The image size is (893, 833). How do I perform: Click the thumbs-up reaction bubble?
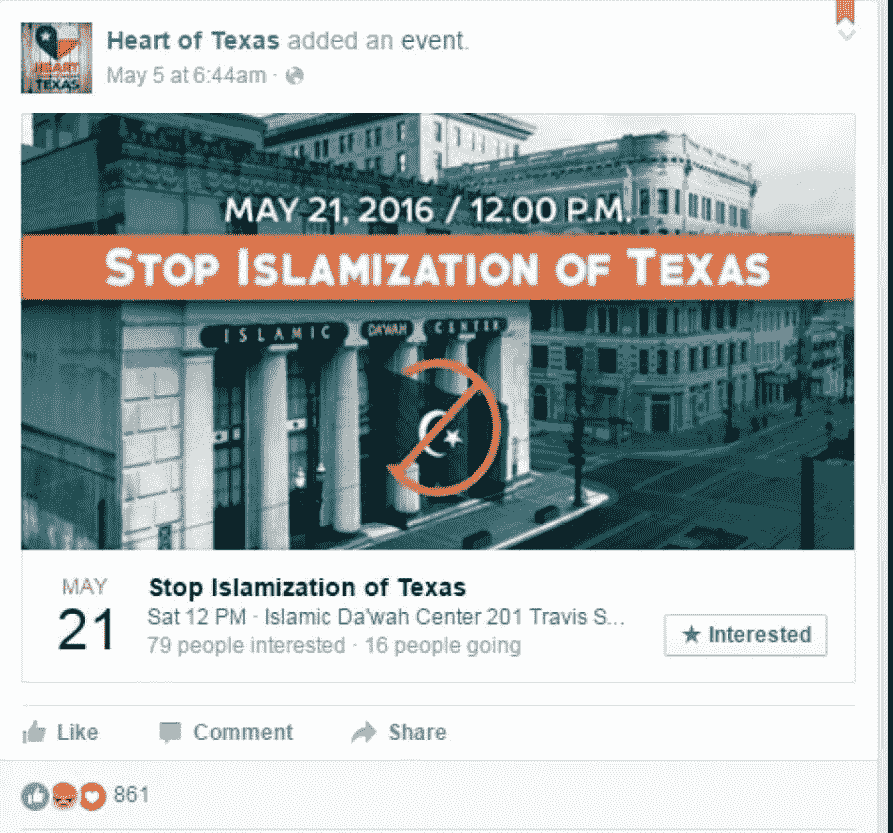[x=35, y=796]
